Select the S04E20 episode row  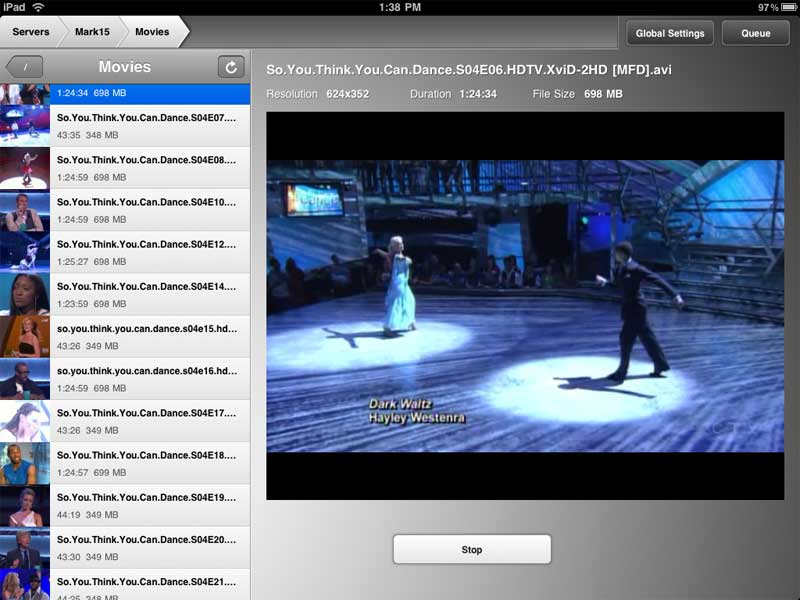click(125, 548)
